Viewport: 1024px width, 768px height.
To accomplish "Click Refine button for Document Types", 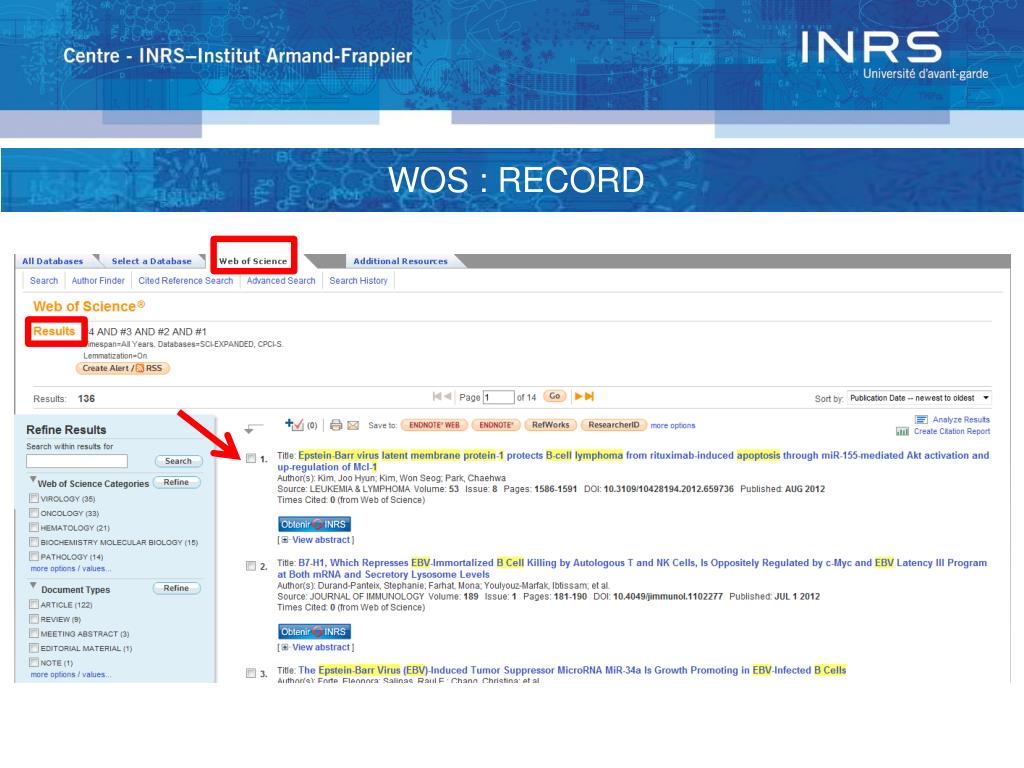I will 176,588.
